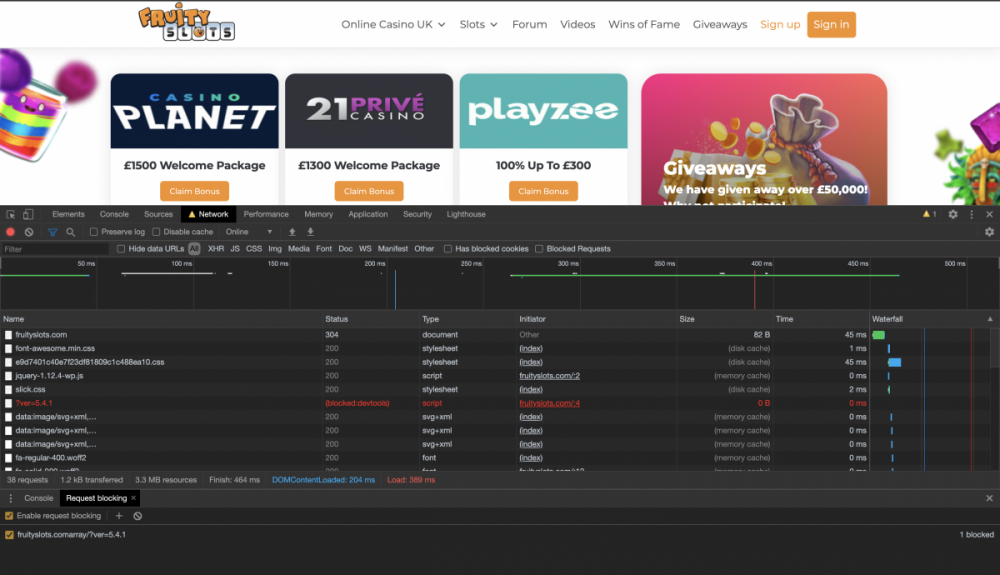Sort by the Waterfall column arrow
This screenshot has width=1000, height=575.
990,319
